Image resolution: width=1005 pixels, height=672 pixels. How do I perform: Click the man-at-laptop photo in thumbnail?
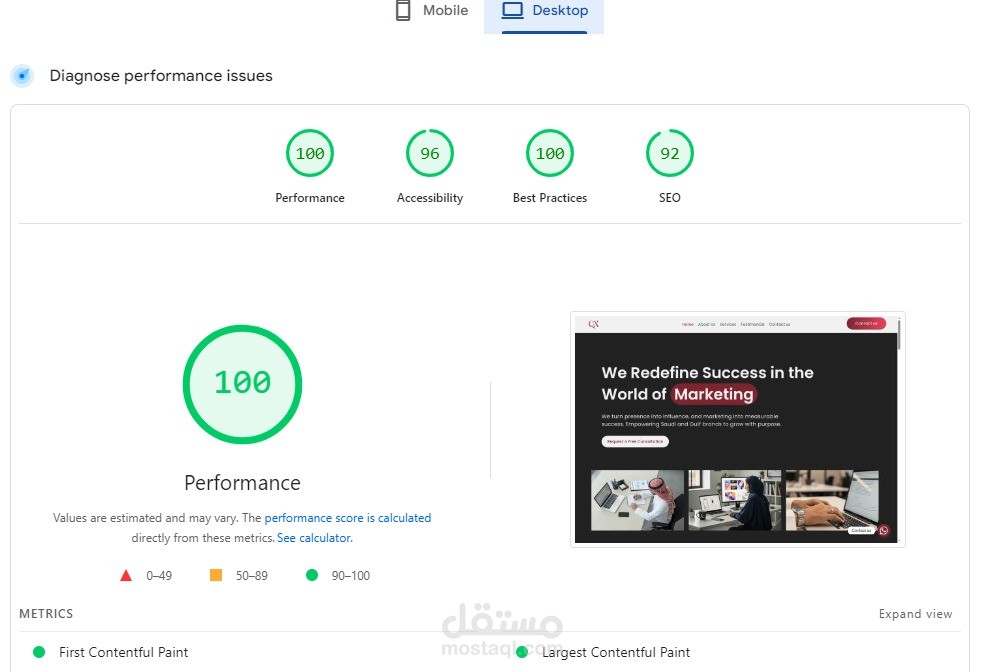tap(637, 500)
